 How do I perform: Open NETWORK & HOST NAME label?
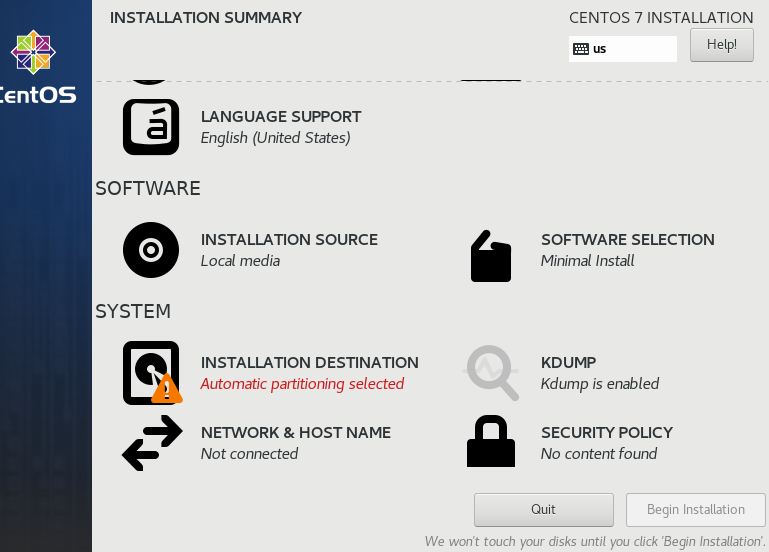click(296, 433)
